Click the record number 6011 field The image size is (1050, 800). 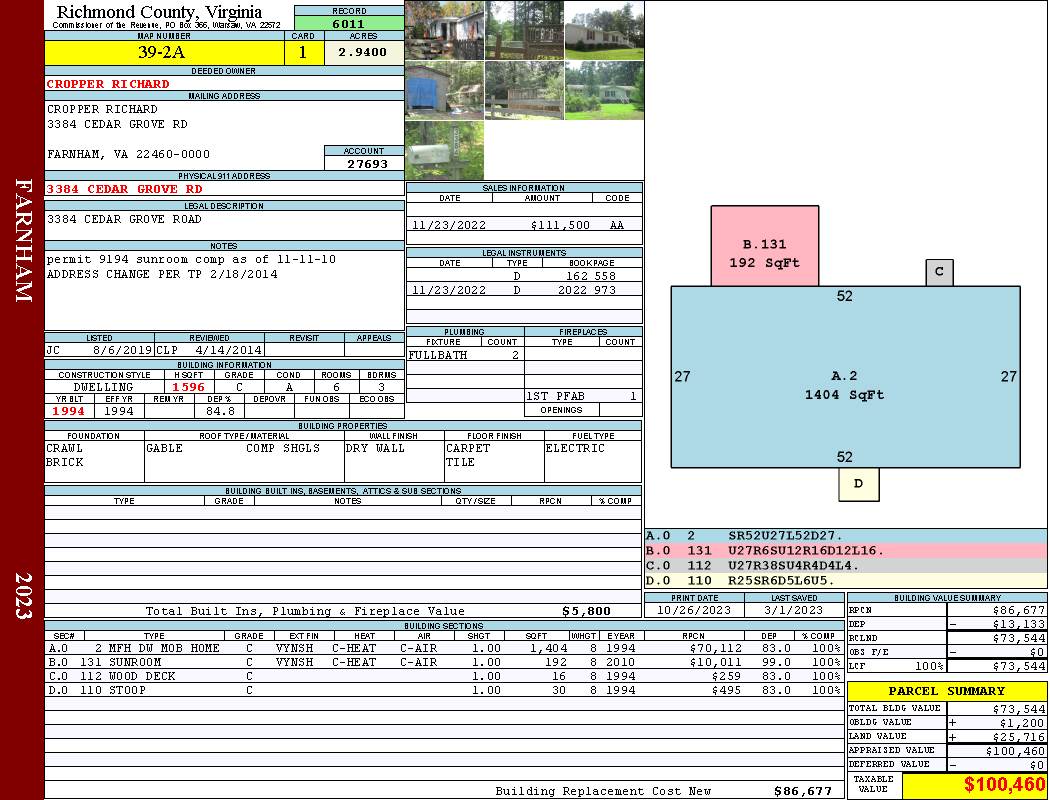[x=349, y=23]
